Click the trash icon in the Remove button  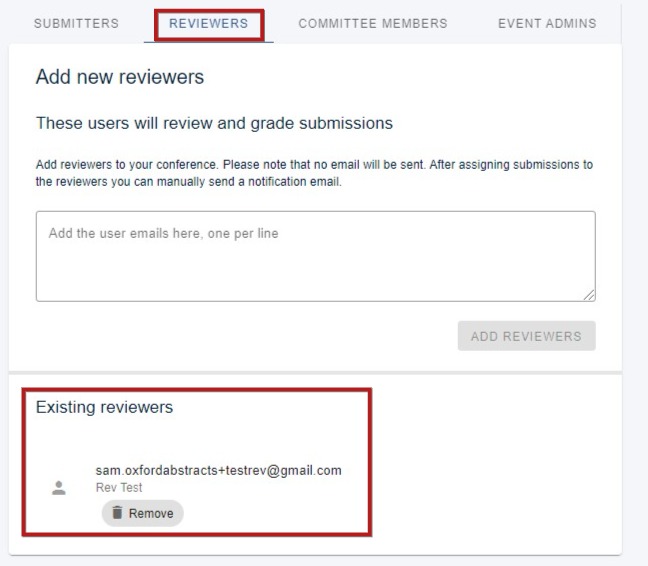[x=117, y=513]
